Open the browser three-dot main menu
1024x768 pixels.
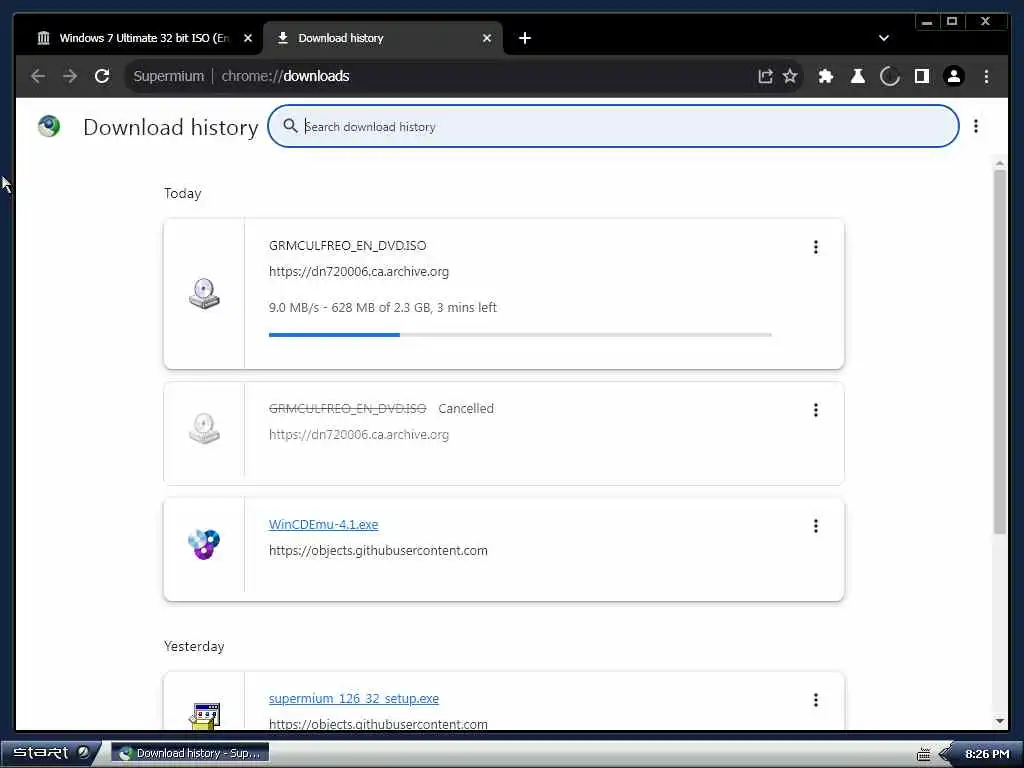click(986, 76)
